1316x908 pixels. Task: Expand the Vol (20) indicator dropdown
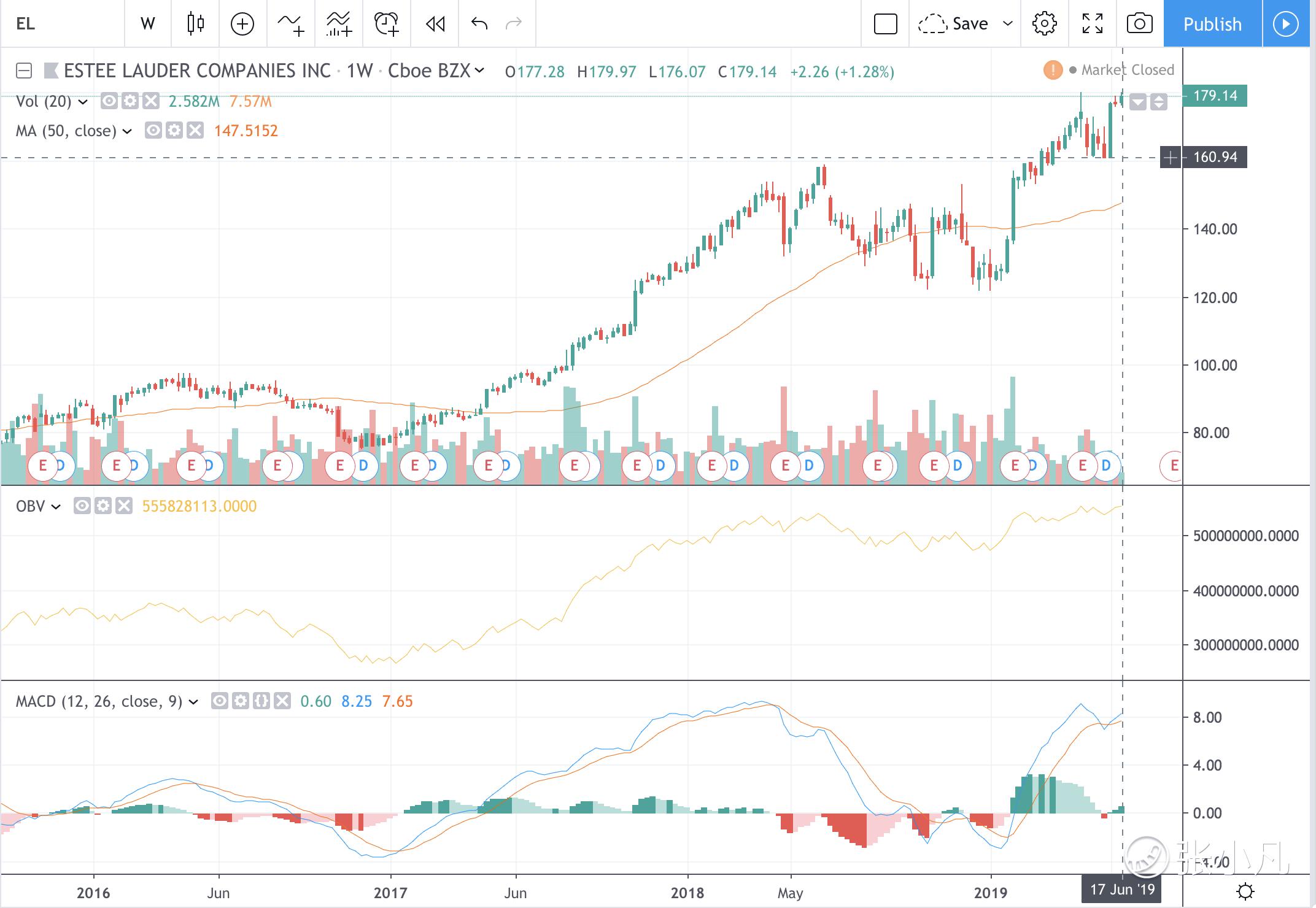(82, 102)
